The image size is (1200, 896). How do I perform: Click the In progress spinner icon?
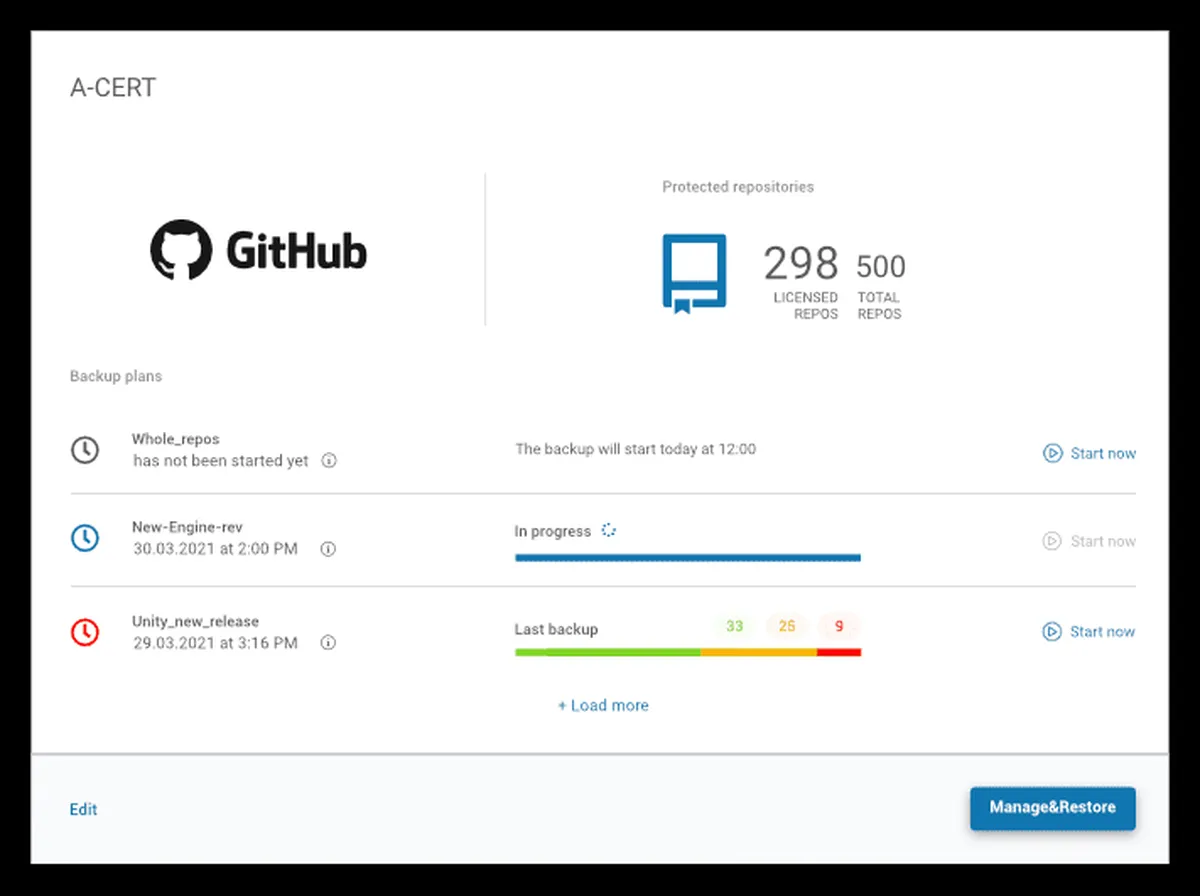(x=608, y=530)
